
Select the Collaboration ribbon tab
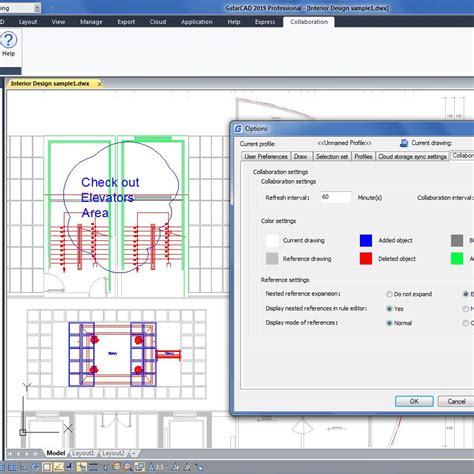pos(309,22)
